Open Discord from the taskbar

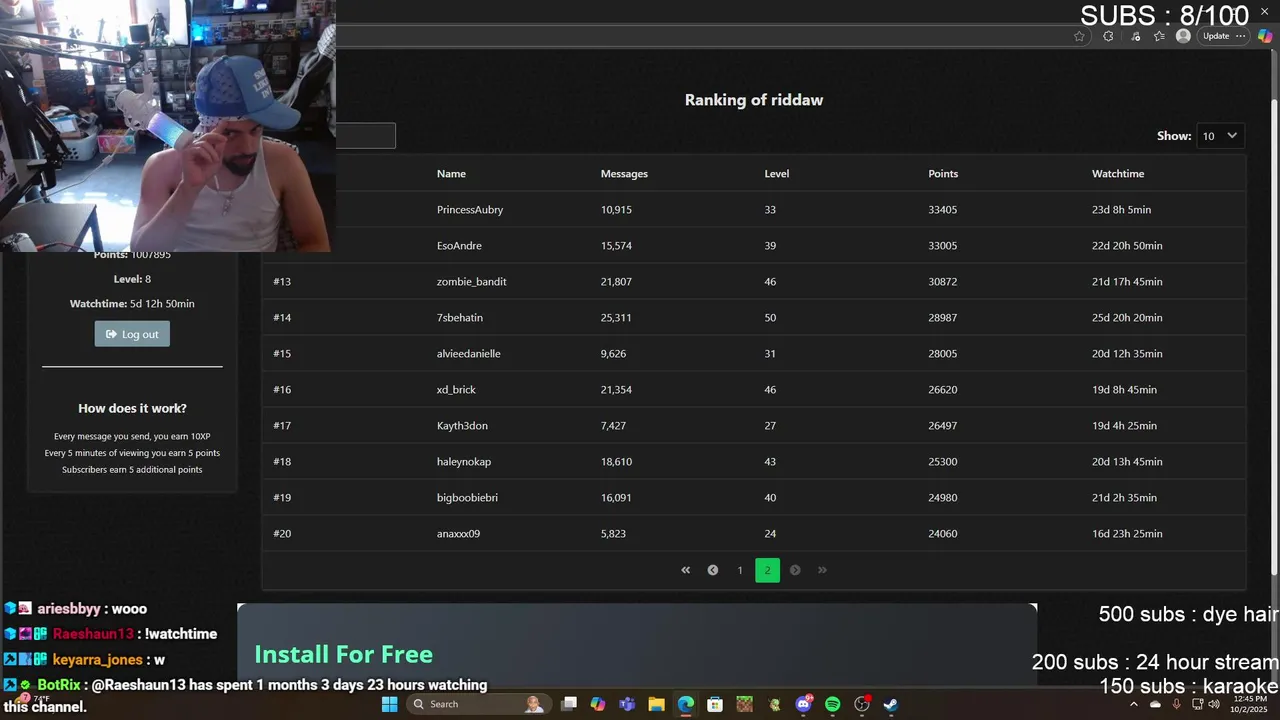803,704
